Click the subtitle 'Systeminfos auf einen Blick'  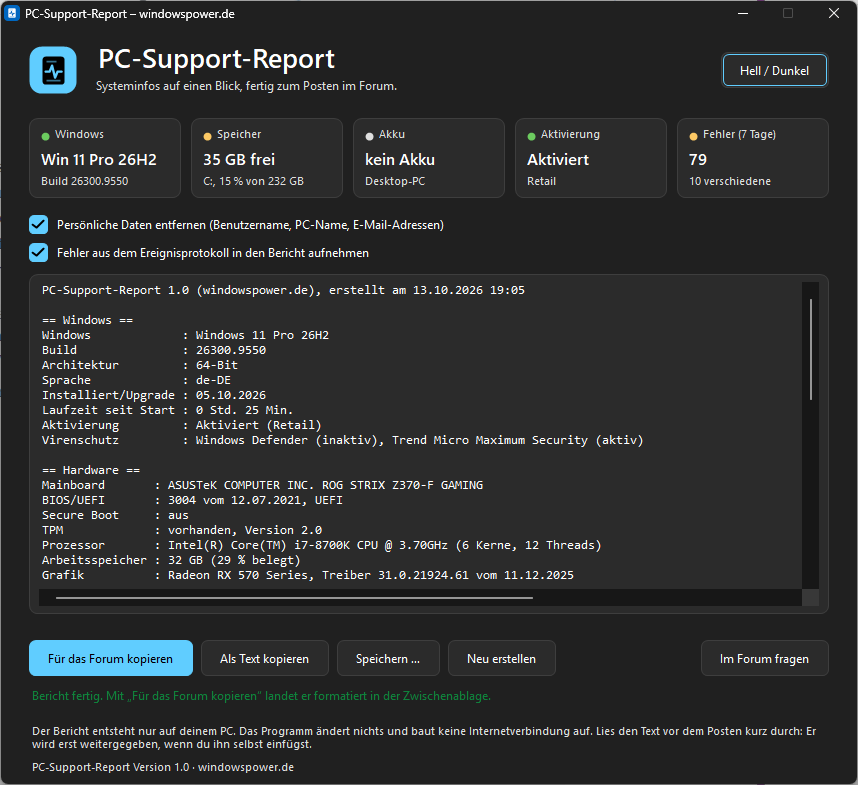coord(246,86)
